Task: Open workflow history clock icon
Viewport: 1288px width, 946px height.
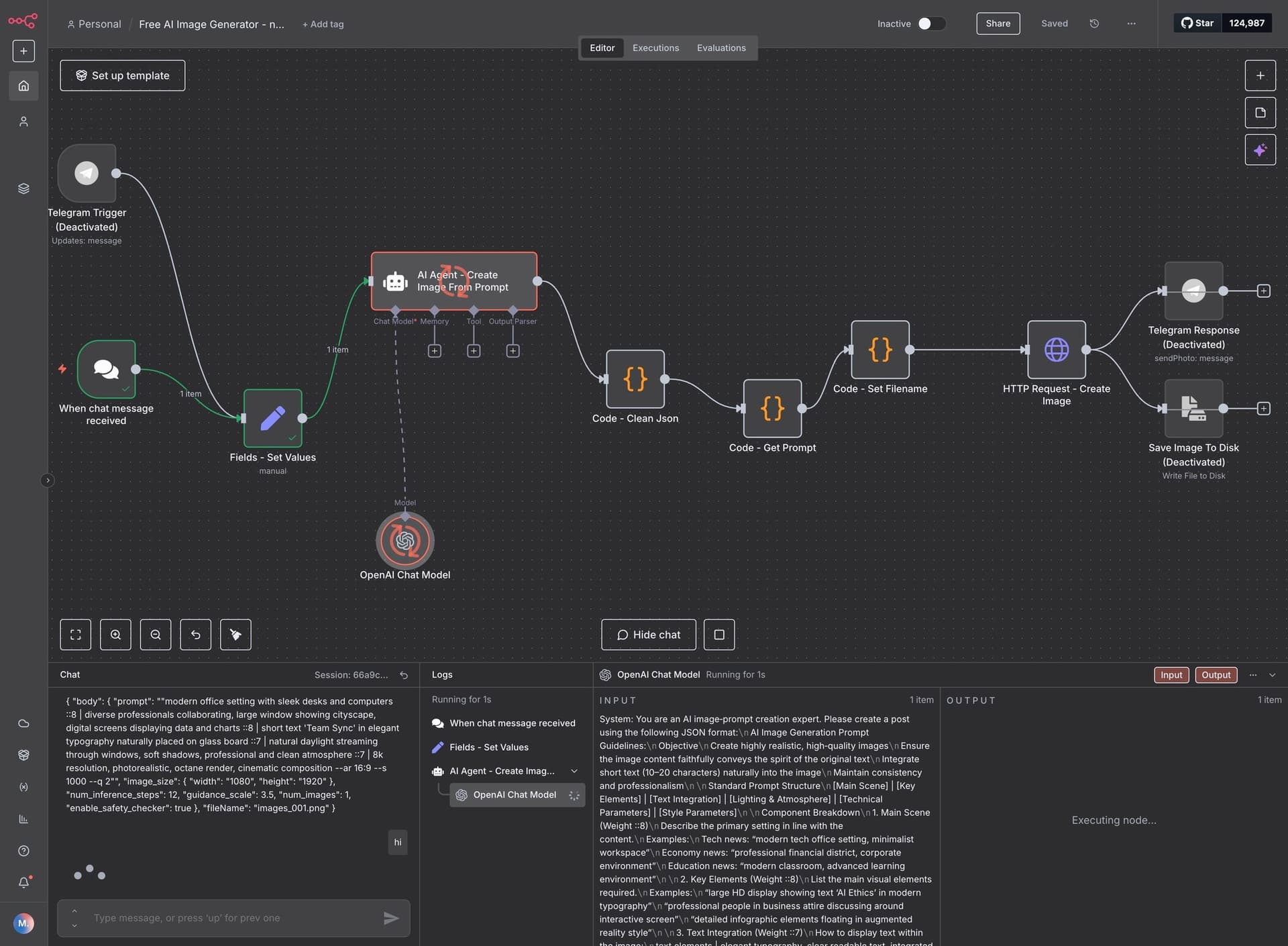Action: pyautogui.click(x=1094, y=23)
